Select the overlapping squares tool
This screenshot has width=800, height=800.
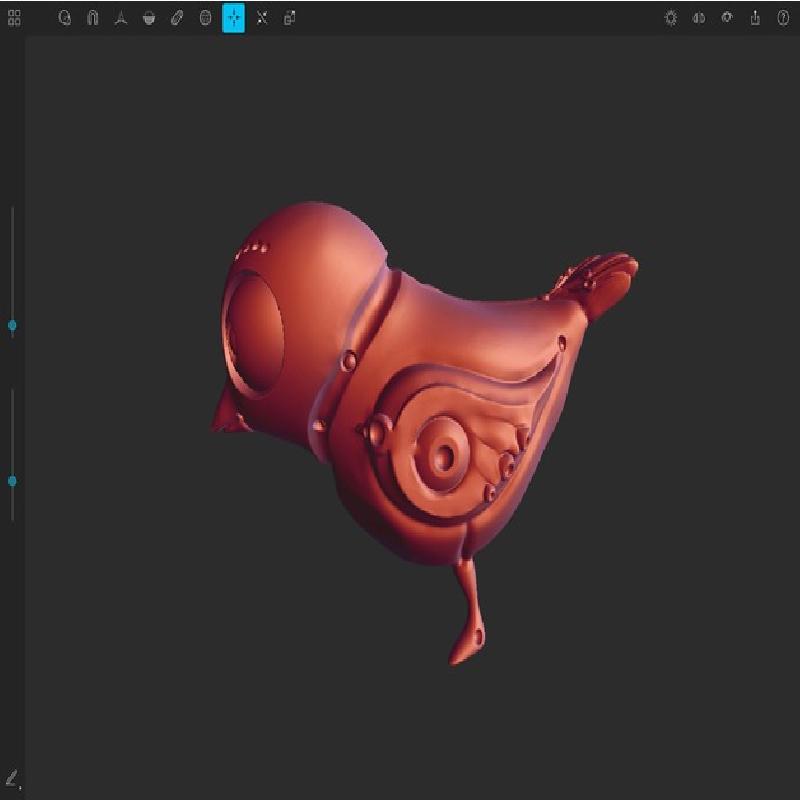pos(289,18)
